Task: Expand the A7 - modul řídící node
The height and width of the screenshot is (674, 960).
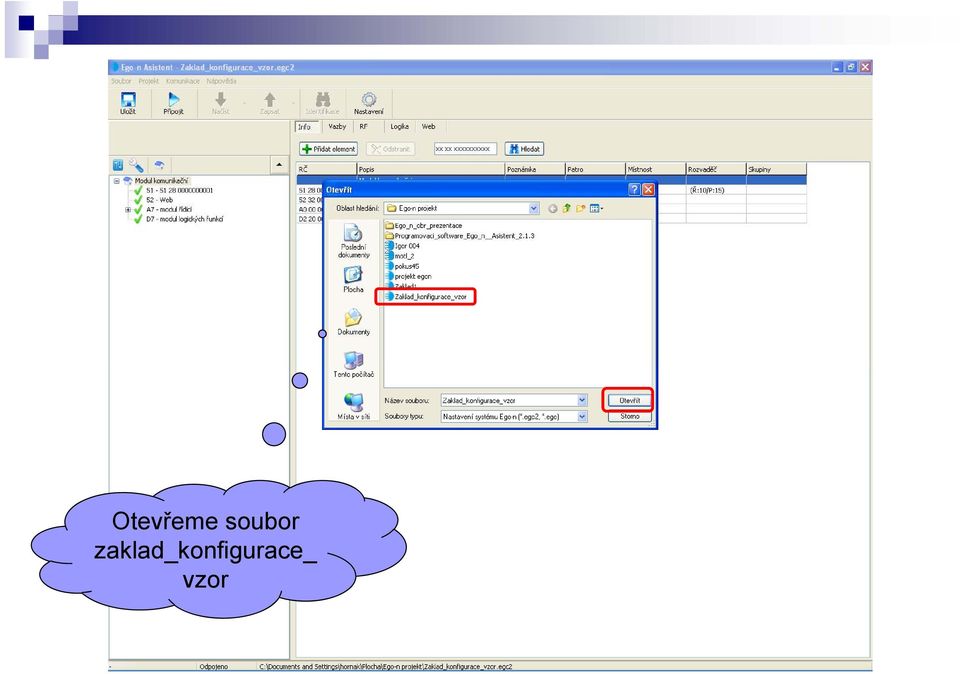Action: [128, 209]
